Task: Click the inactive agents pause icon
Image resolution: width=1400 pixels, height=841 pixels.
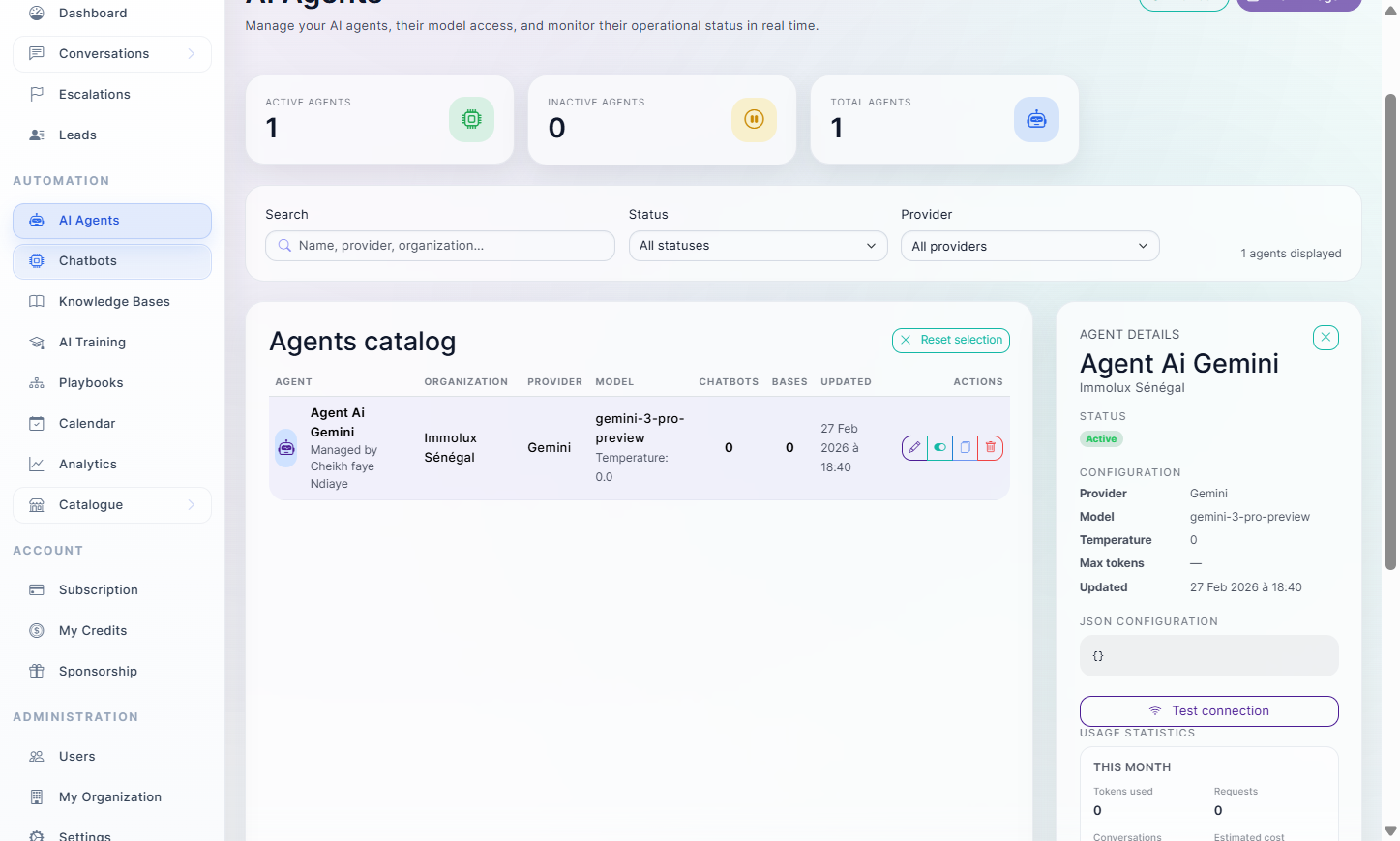Action: pyautogui.click(x=754, y=120)
